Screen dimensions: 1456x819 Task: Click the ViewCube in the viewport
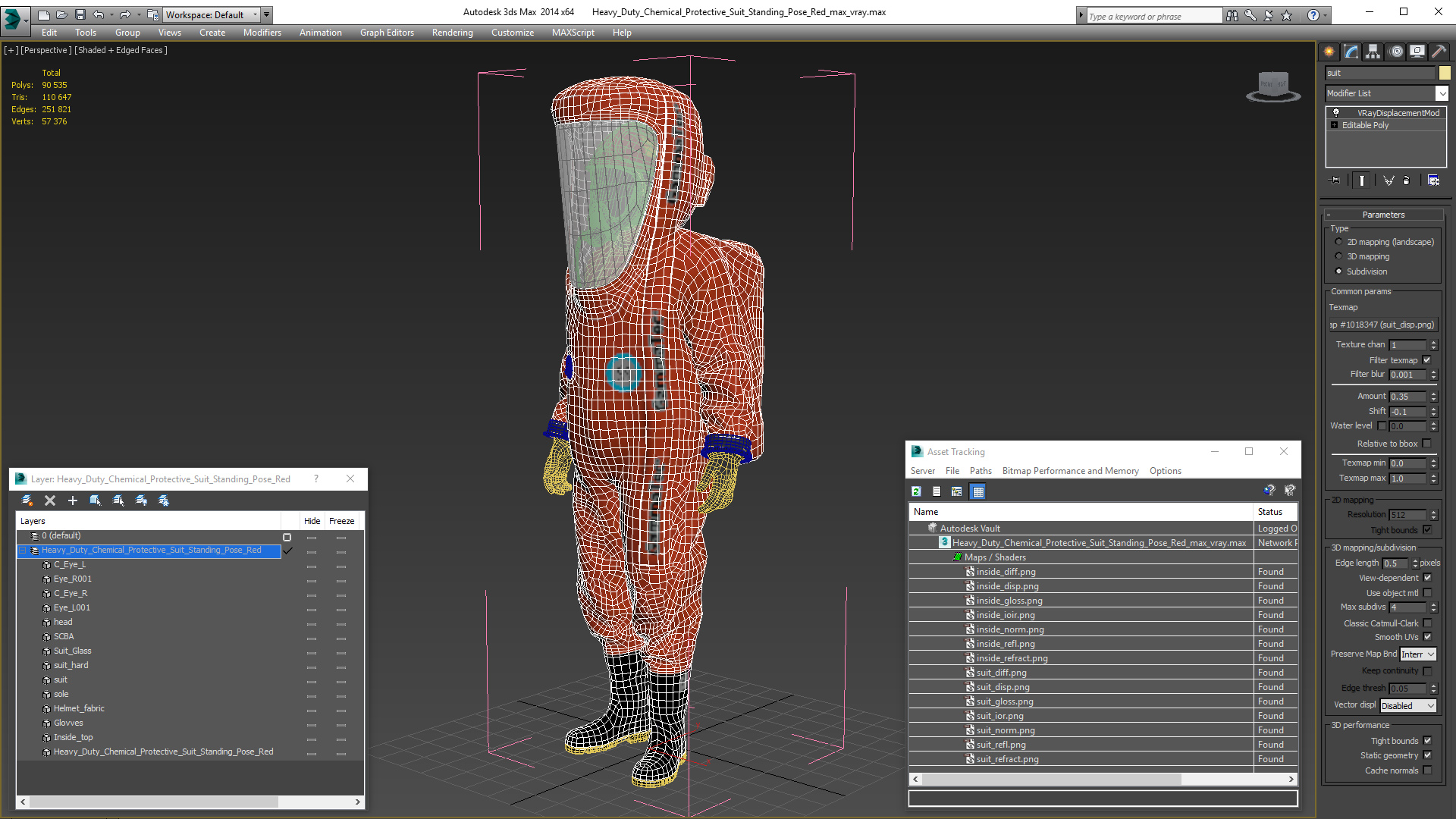tap(1273, 86)
